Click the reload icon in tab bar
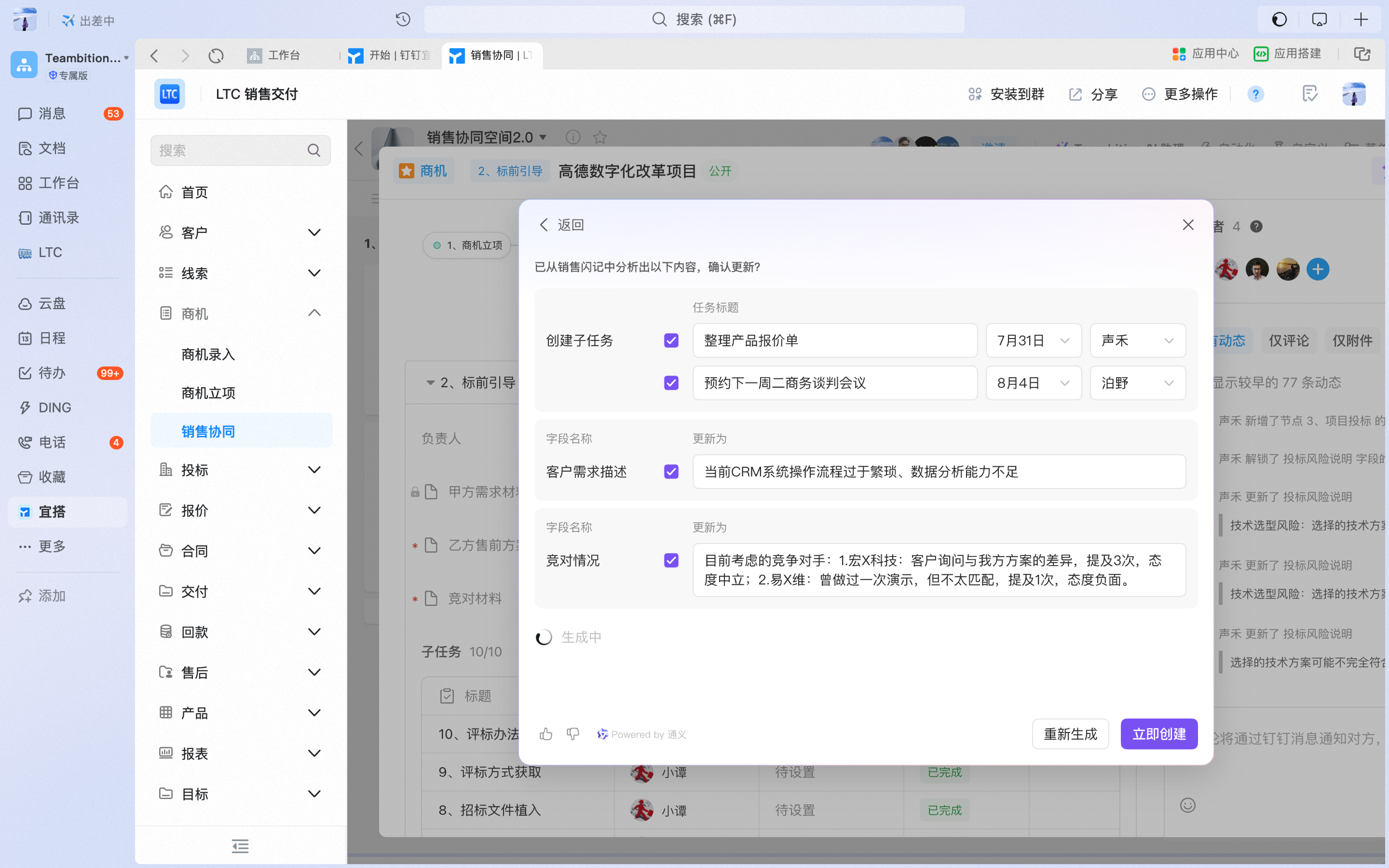 point(216,56)
